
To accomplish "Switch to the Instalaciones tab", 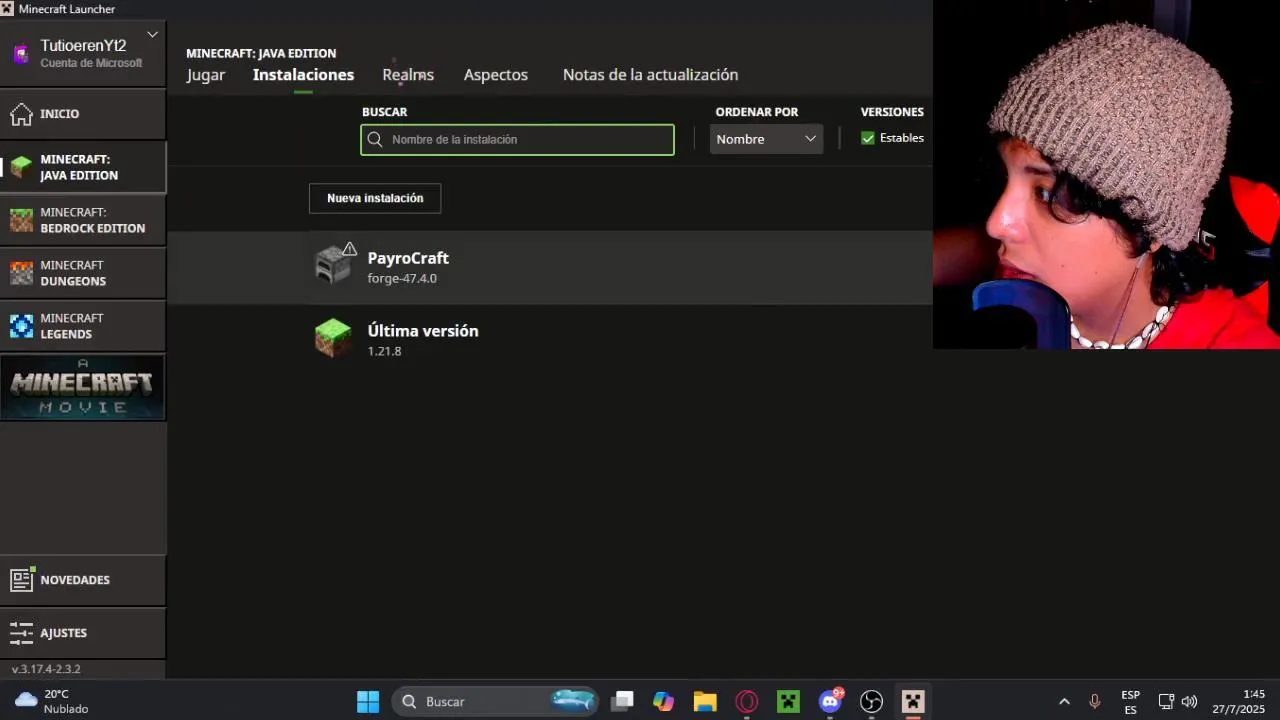I will (303, 75).
